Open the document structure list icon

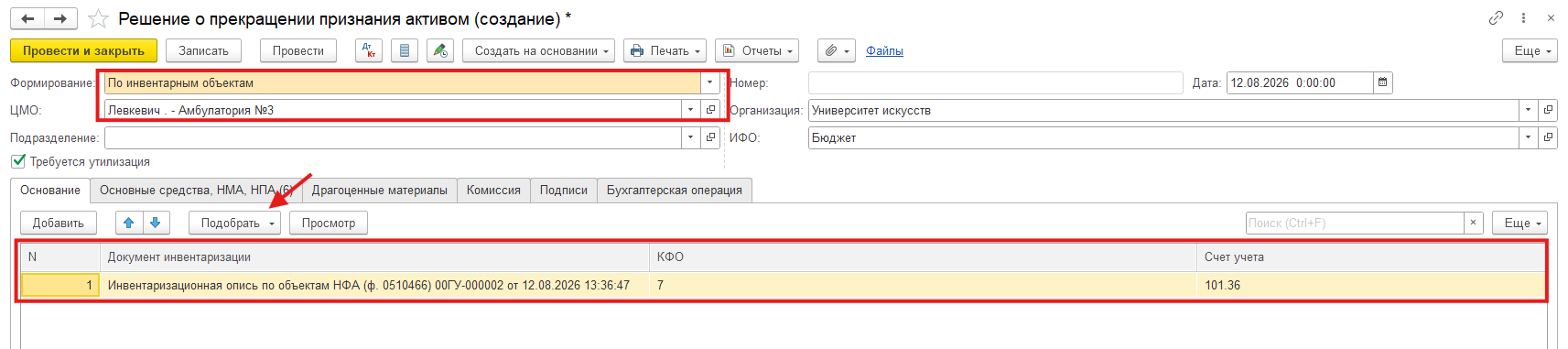click(x=405, y=50)
